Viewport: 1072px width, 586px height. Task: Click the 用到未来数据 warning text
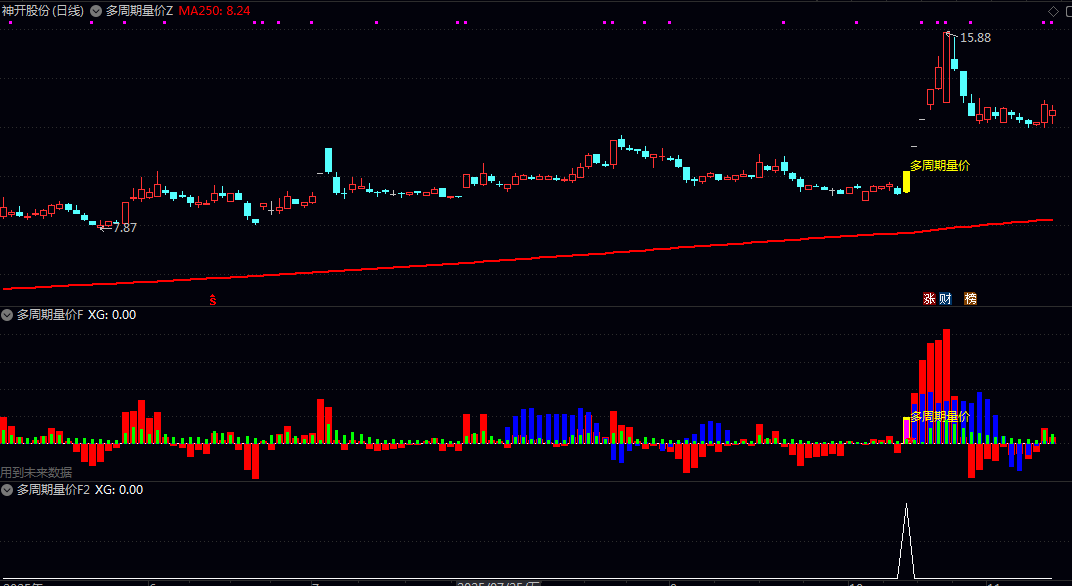(x=36, y=472)
